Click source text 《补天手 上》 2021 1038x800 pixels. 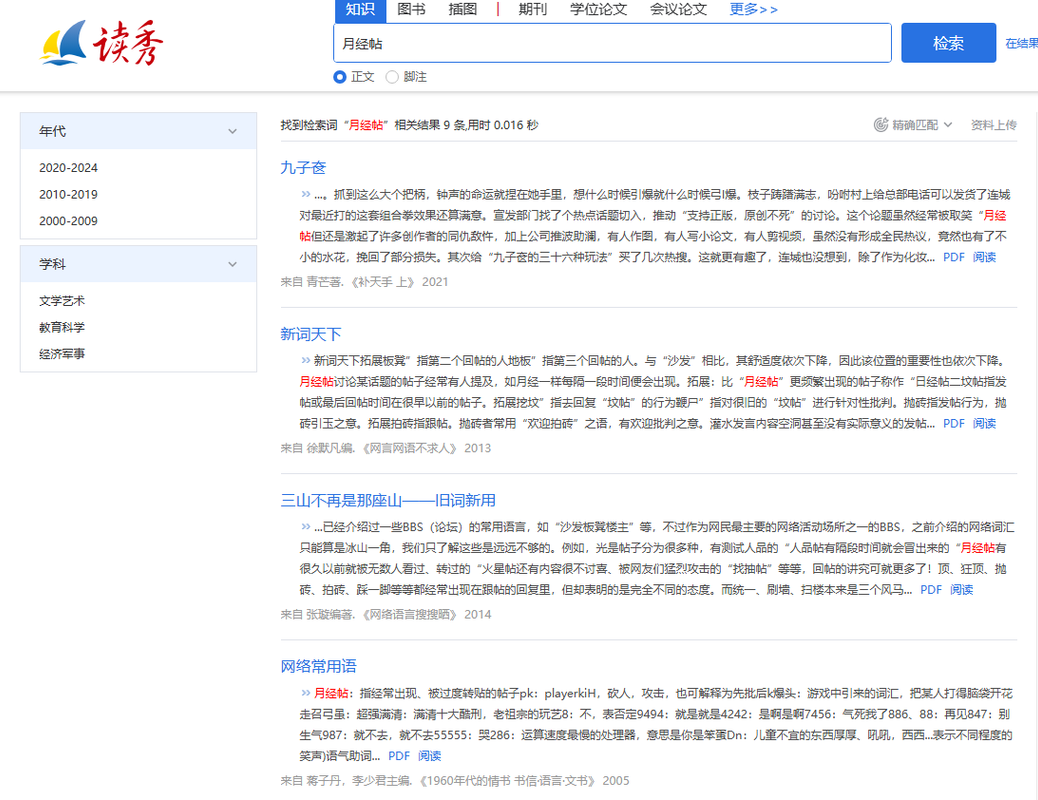click(399, 281)
